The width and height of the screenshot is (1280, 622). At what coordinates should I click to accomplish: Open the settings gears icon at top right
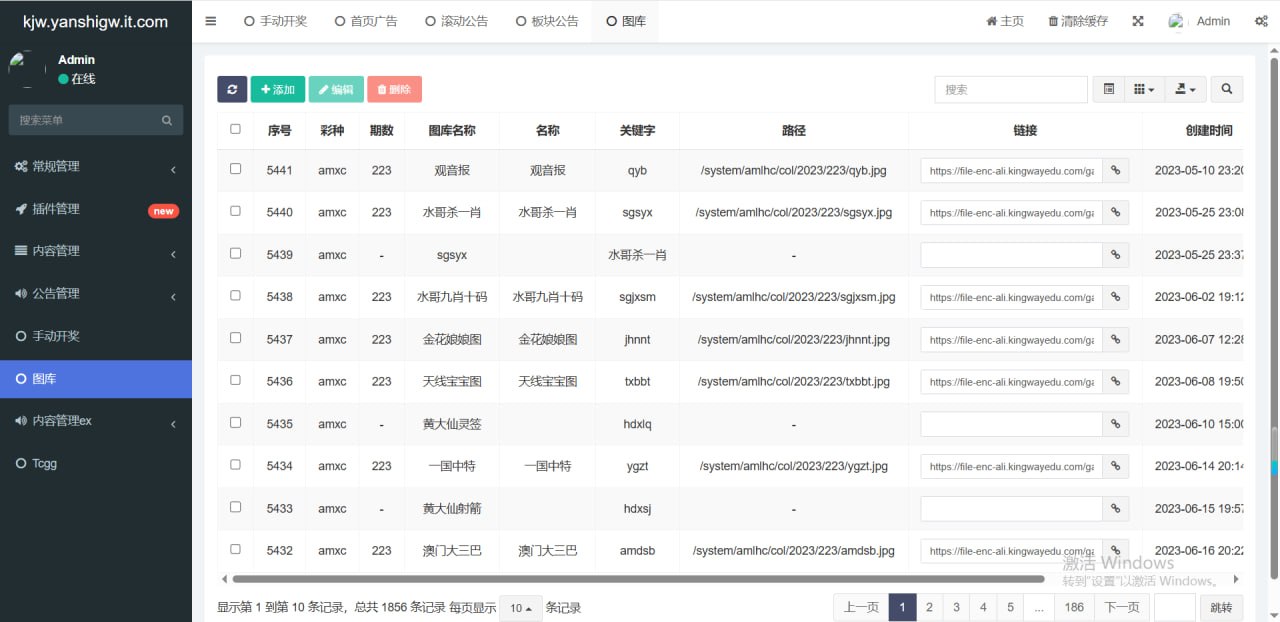pos(1261,21)
